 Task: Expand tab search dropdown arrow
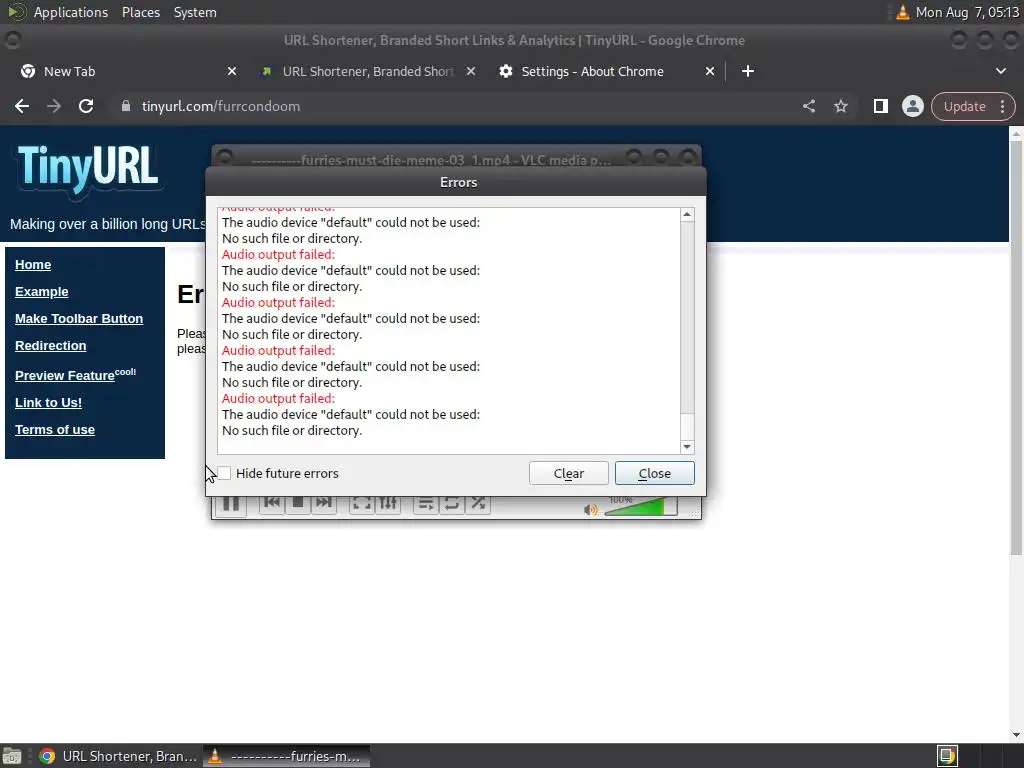1000,71
